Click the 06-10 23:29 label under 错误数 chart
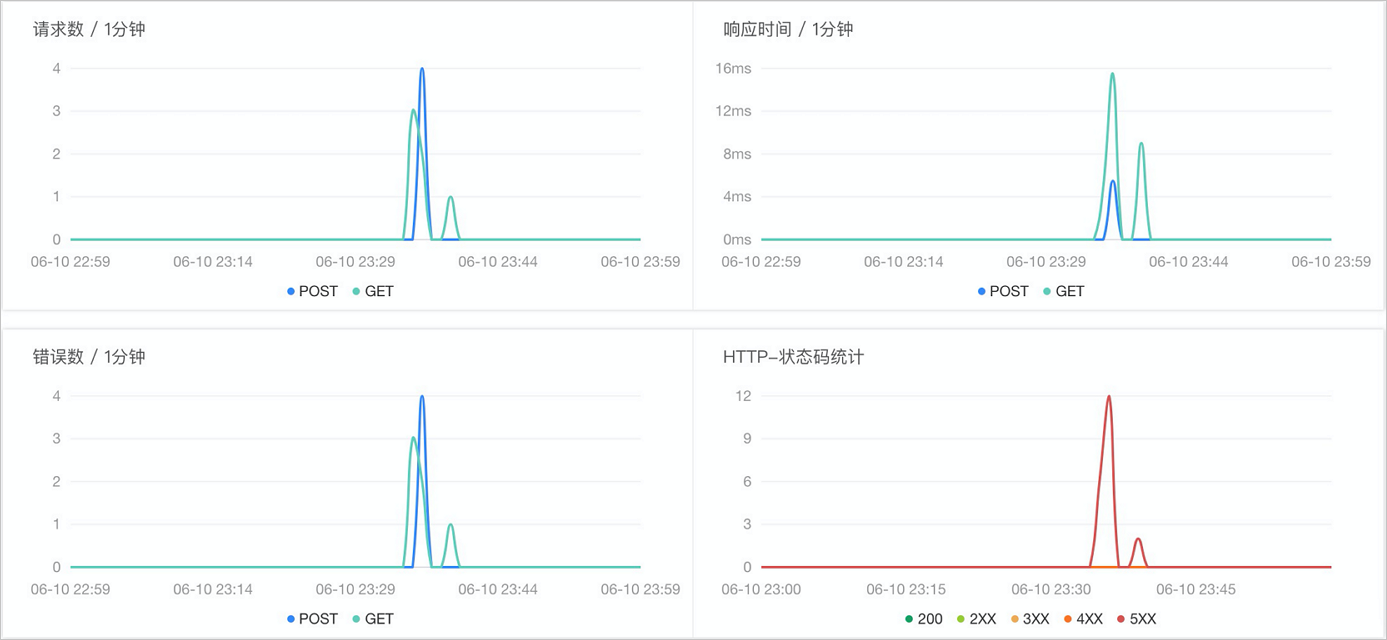This screenshot has width=1387, height=640. (x=355, y=590)
